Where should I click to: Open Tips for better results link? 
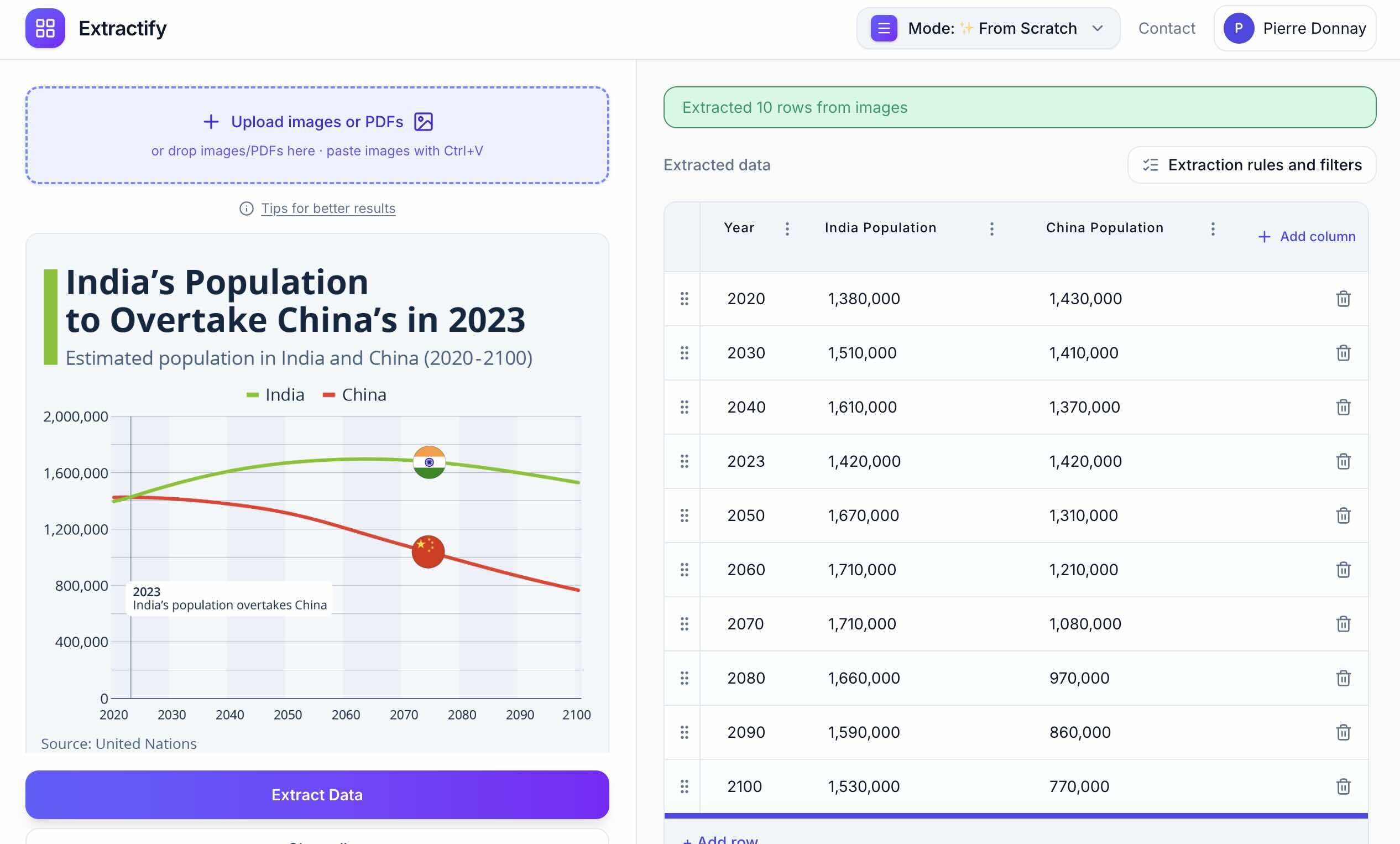point(328,209)
